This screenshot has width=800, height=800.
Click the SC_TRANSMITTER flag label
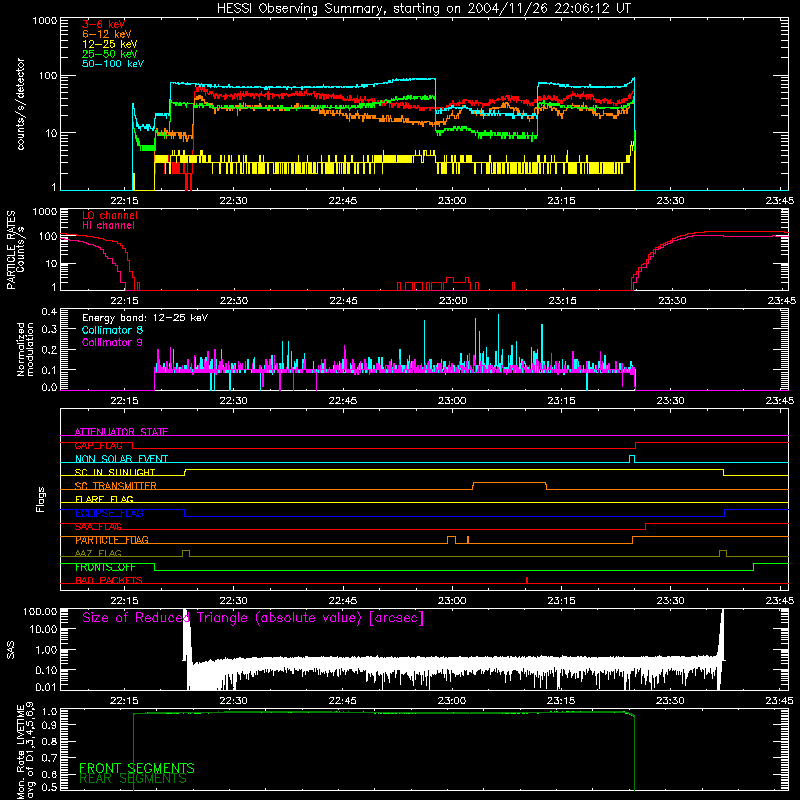click(116, 486)
